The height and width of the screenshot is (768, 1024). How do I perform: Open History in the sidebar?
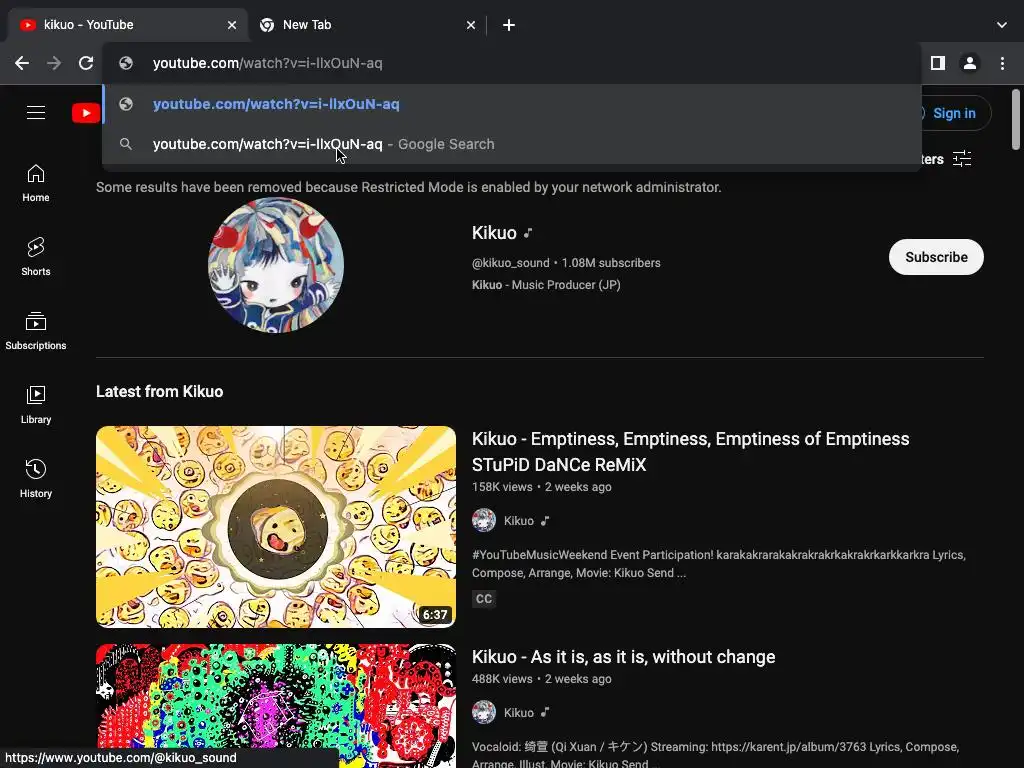(36, 479)
